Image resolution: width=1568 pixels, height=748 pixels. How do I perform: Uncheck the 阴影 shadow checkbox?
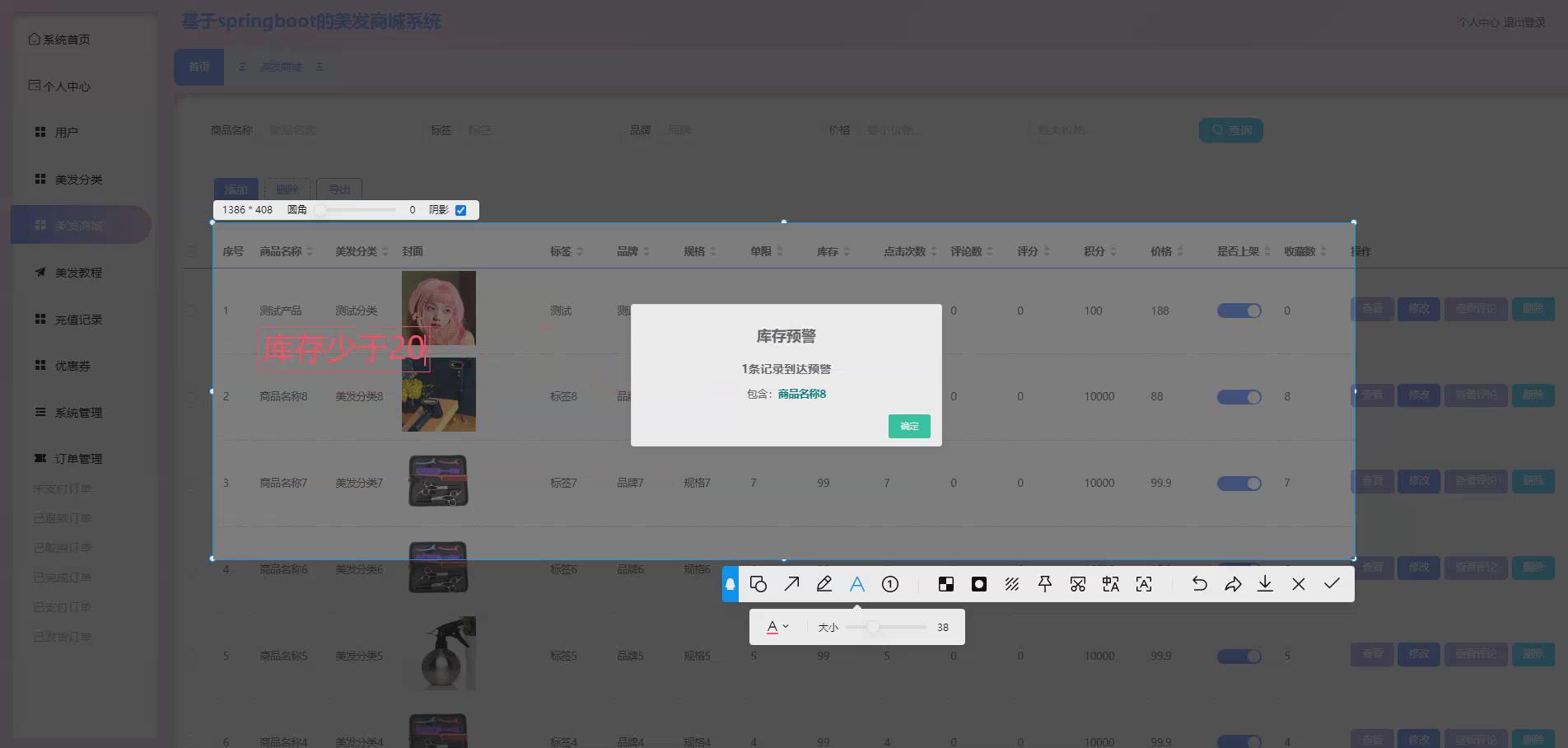coord(460,210)
